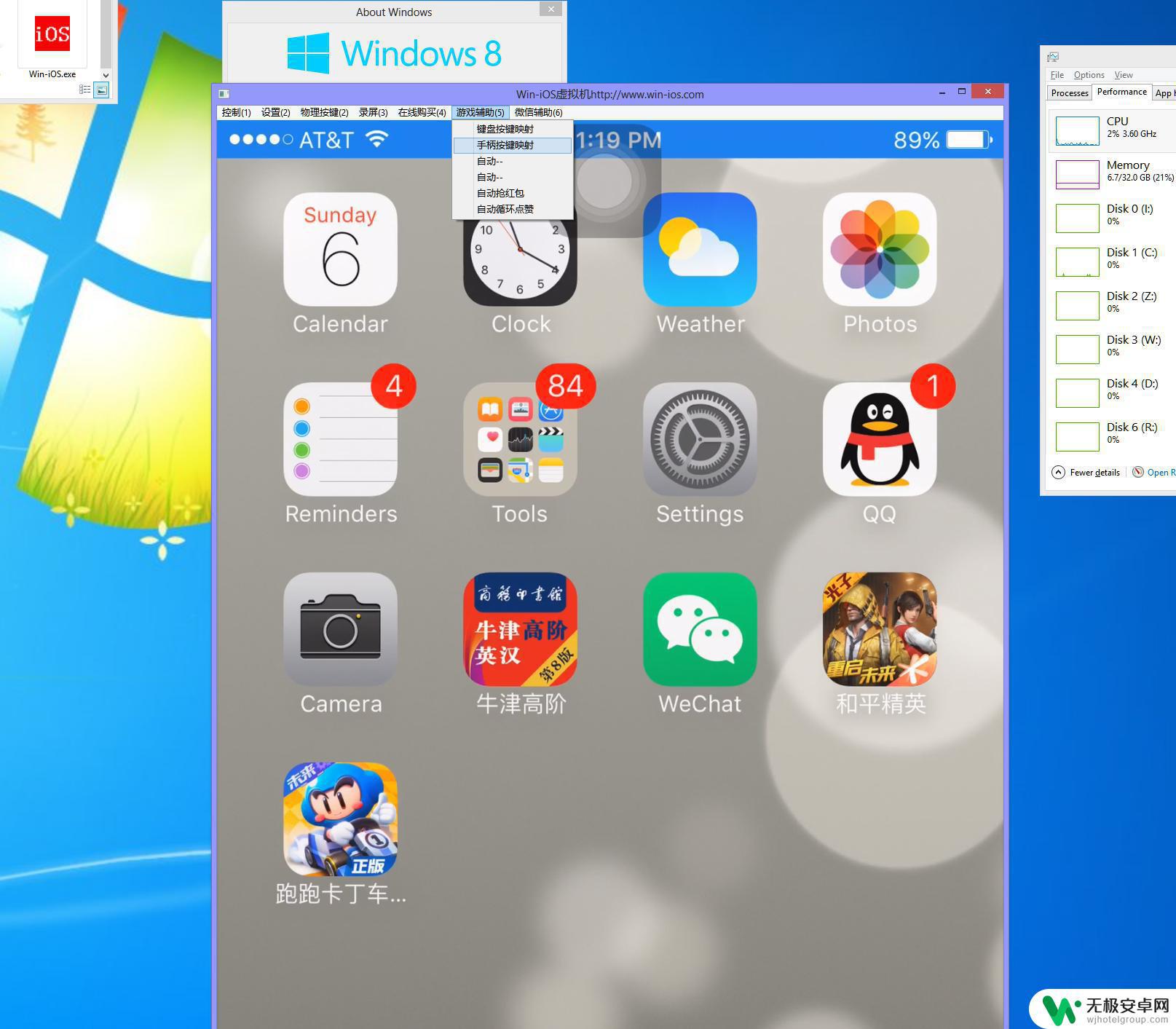Close the About Windows dialog
Viewport: 1176px width, 1029px height.
(x=551, y=9)
